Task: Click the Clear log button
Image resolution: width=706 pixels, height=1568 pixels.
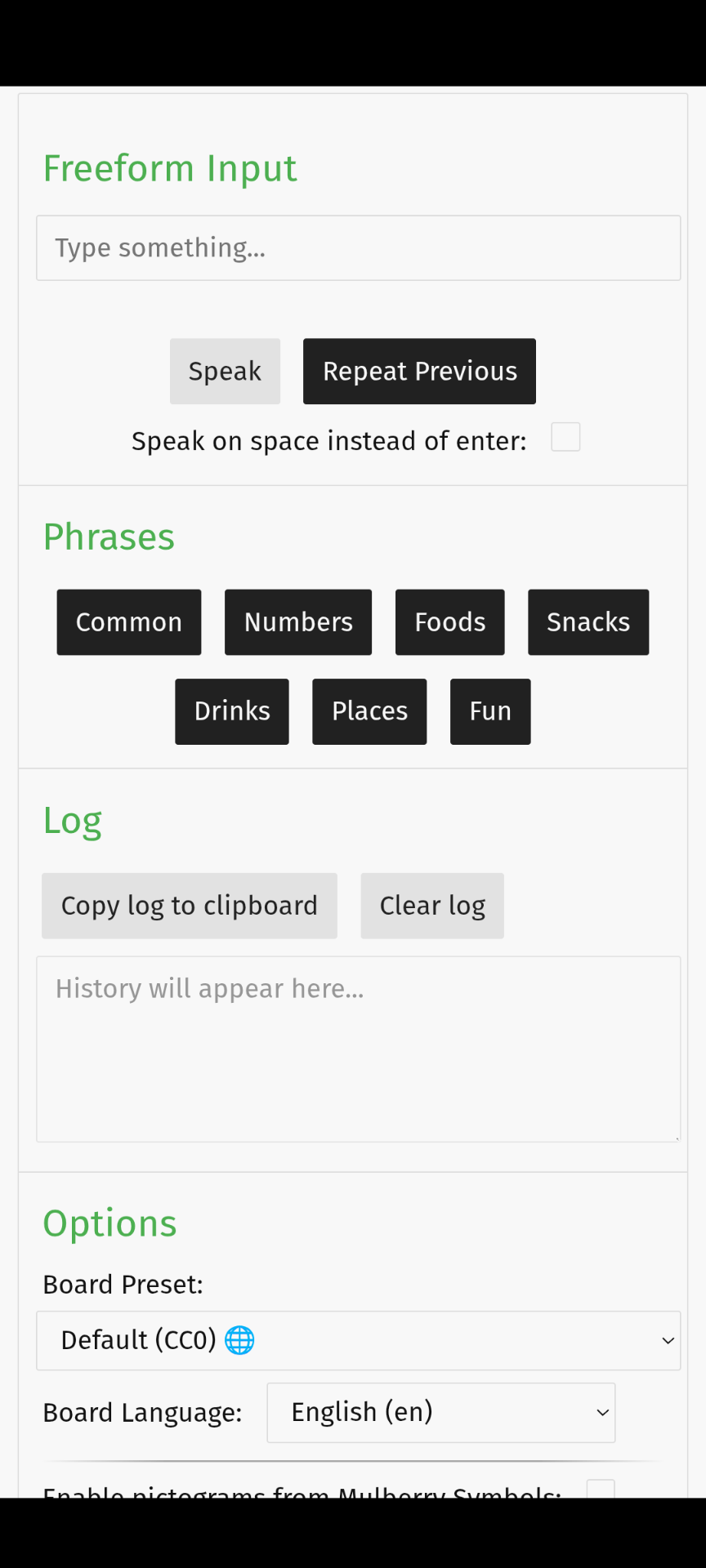Action: tap(432, 906)
